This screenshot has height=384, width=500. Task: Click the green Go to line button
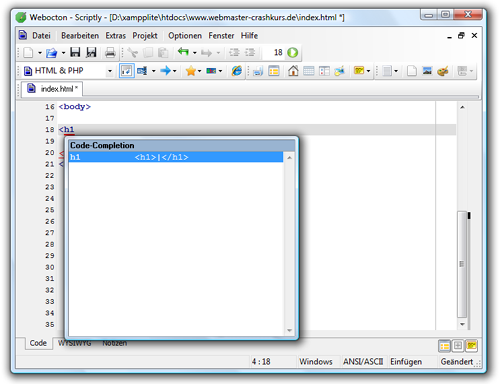click(293, 52)
